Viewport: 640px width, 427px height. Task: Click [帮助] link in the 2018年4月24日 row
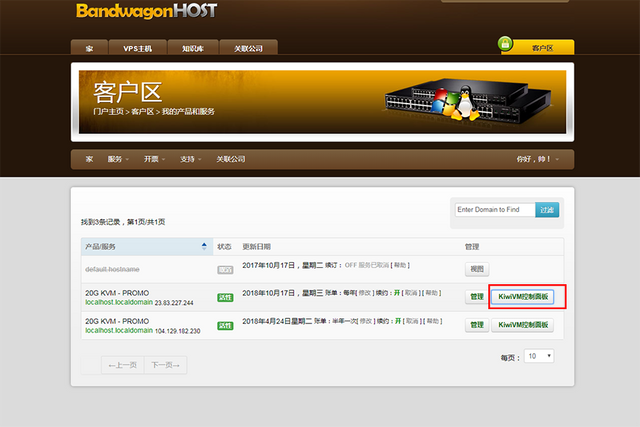click(433, 321)
